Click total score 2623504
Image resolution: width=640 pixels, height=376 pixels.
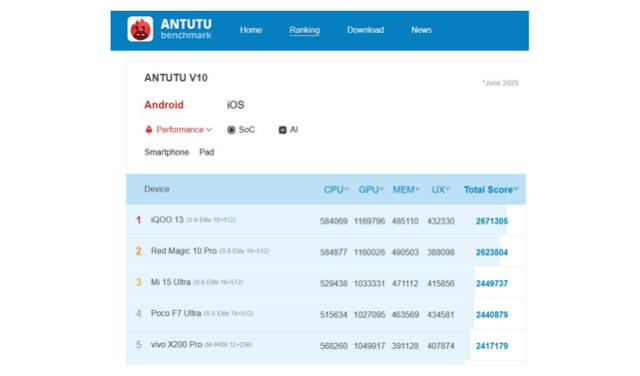pos(492,252)
